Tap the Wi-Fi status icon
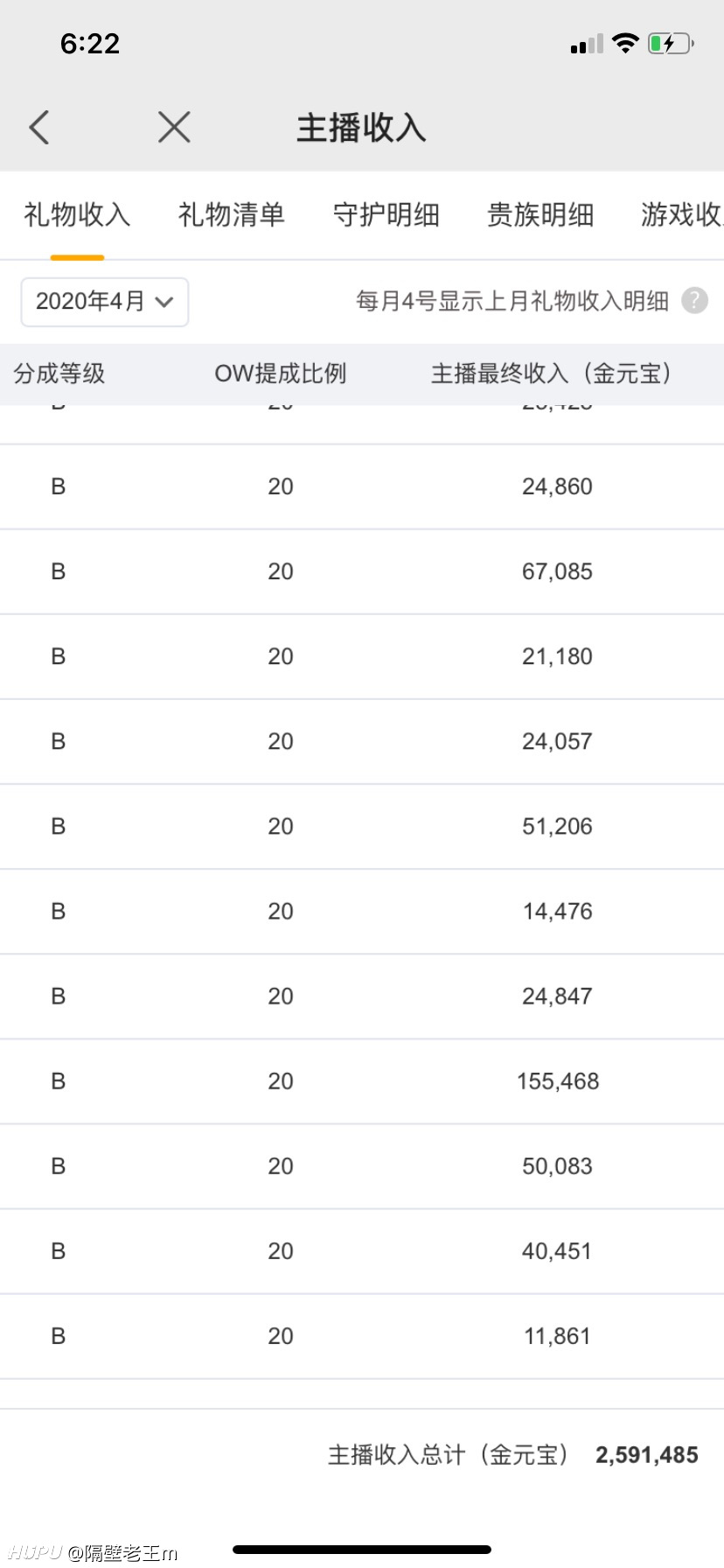Image resolution: width=724 pixels, height=1568 pixels. coord(625,43)
